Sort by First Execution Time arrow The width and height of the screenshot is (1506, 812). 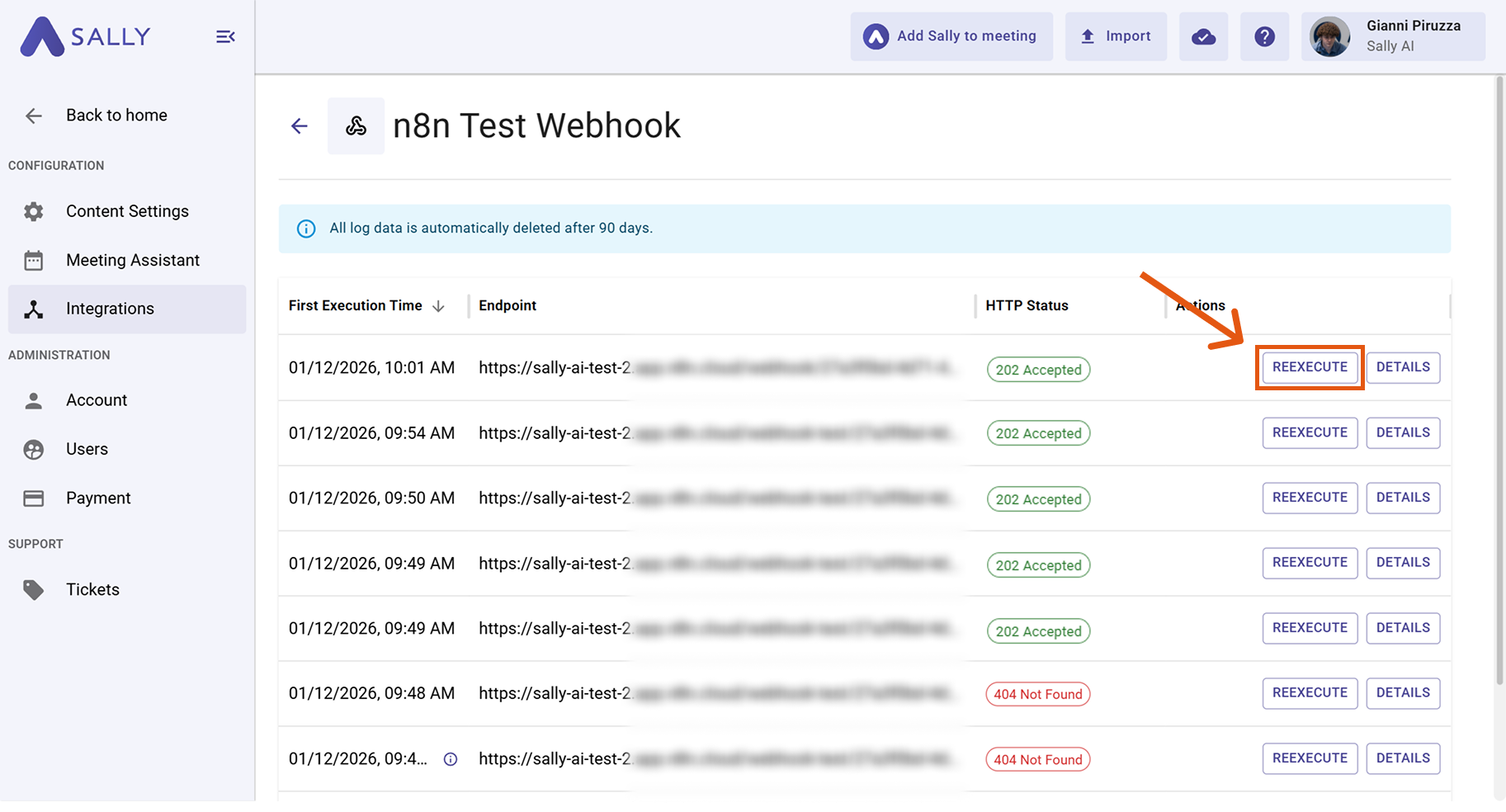pyautogui.click(x=439, y=306)
